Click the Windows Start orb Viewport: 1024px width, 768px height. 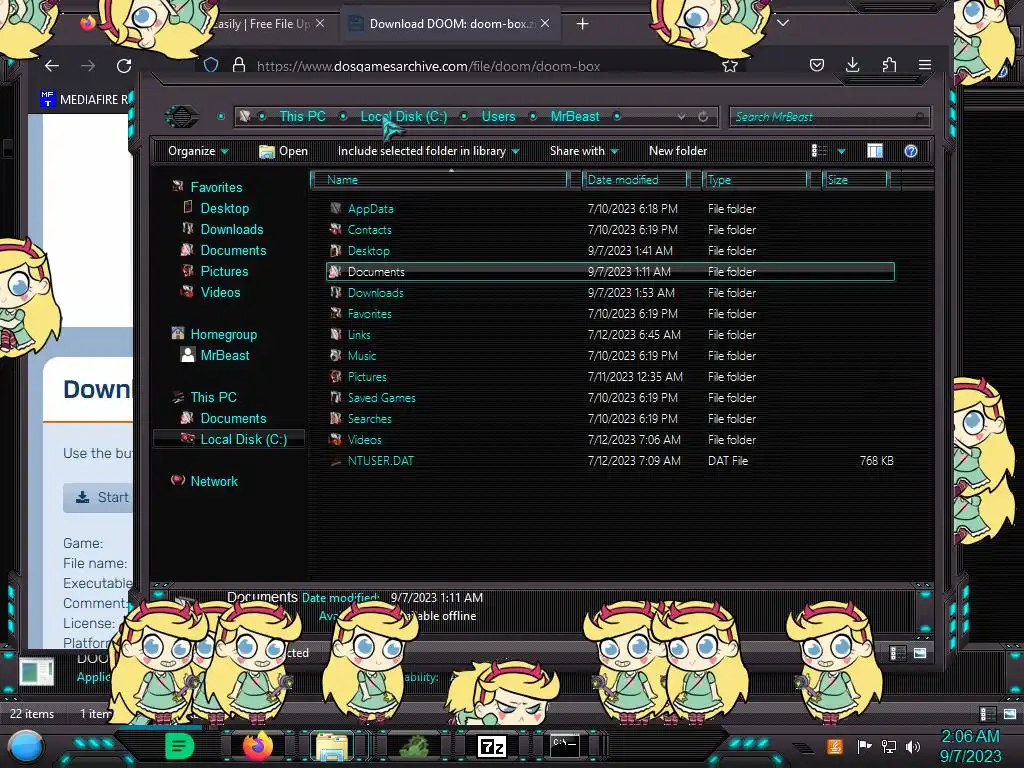coord(26,746)
